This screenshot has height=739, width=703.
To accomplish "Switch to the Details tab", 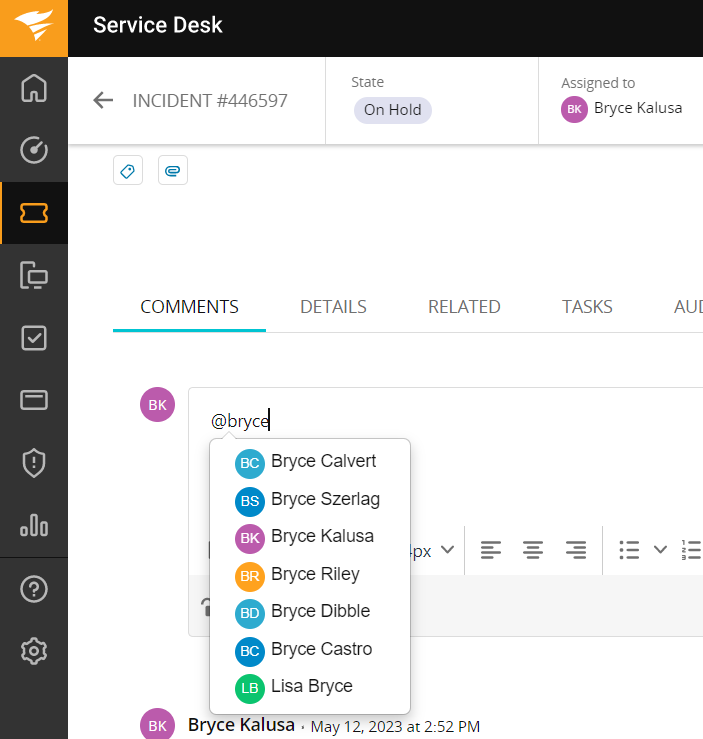I will click(x=333, y=307).
